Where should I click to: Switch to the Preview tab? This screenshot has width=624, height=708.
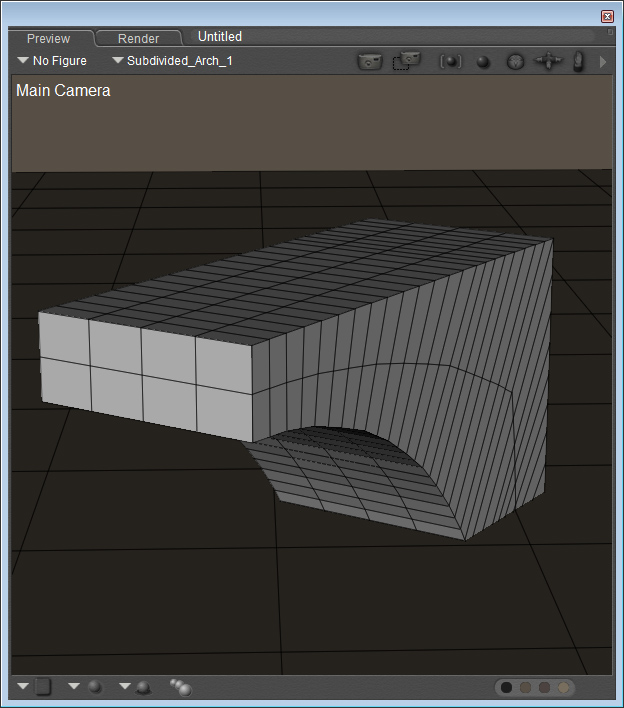tap(48, 38)
